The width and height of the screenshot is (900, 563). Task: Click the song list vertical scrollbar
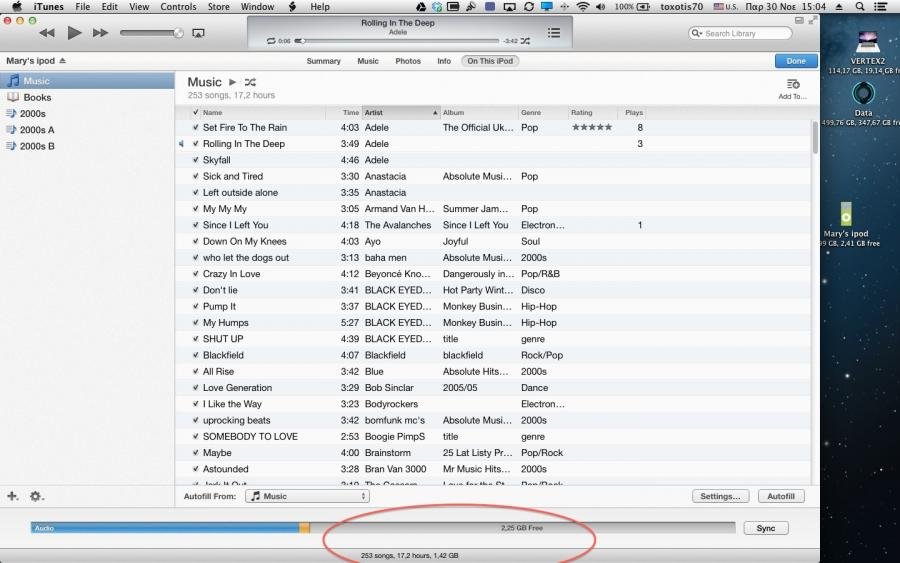pos(815,137)
